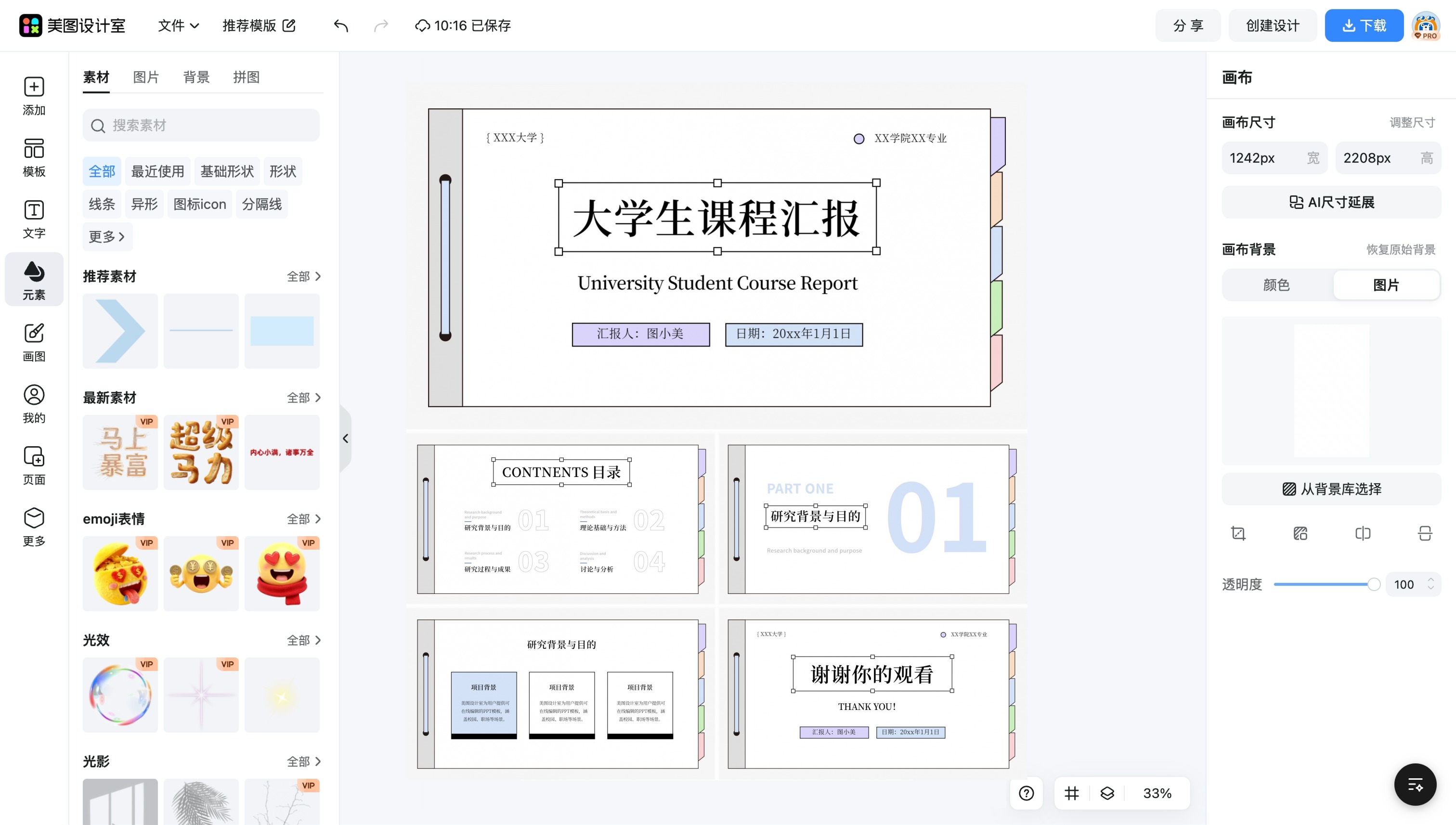Select the 分隔线 filter chip
Screen dimensions: 1456x825
(262, 204)
